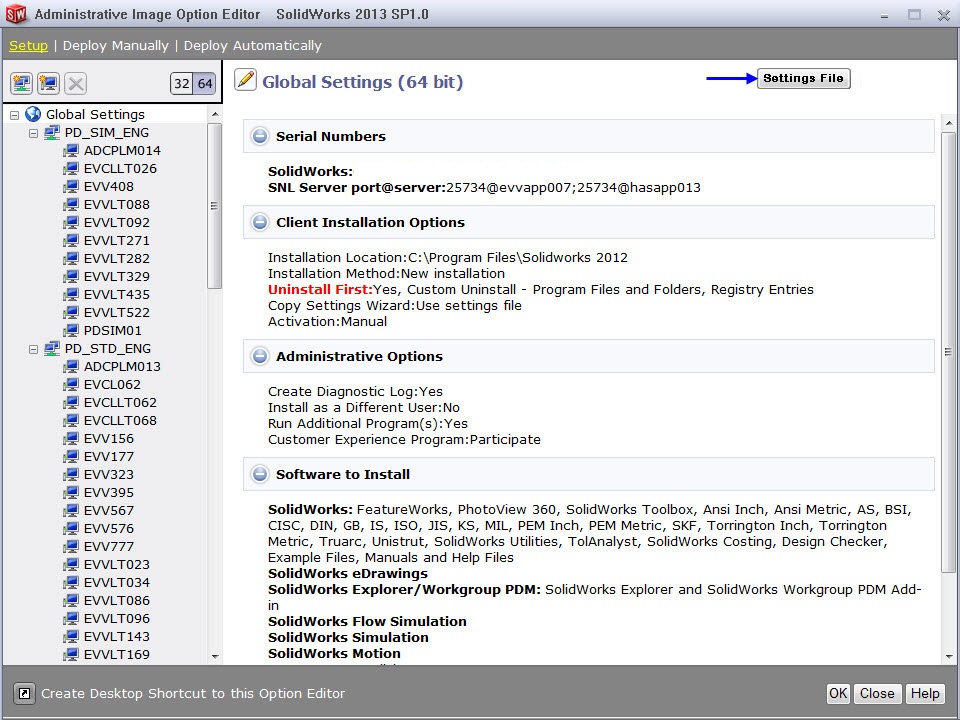960x720 pixels.
Task: Select machine EVVLT271 in the tree
Action: [x=116, y=241]
